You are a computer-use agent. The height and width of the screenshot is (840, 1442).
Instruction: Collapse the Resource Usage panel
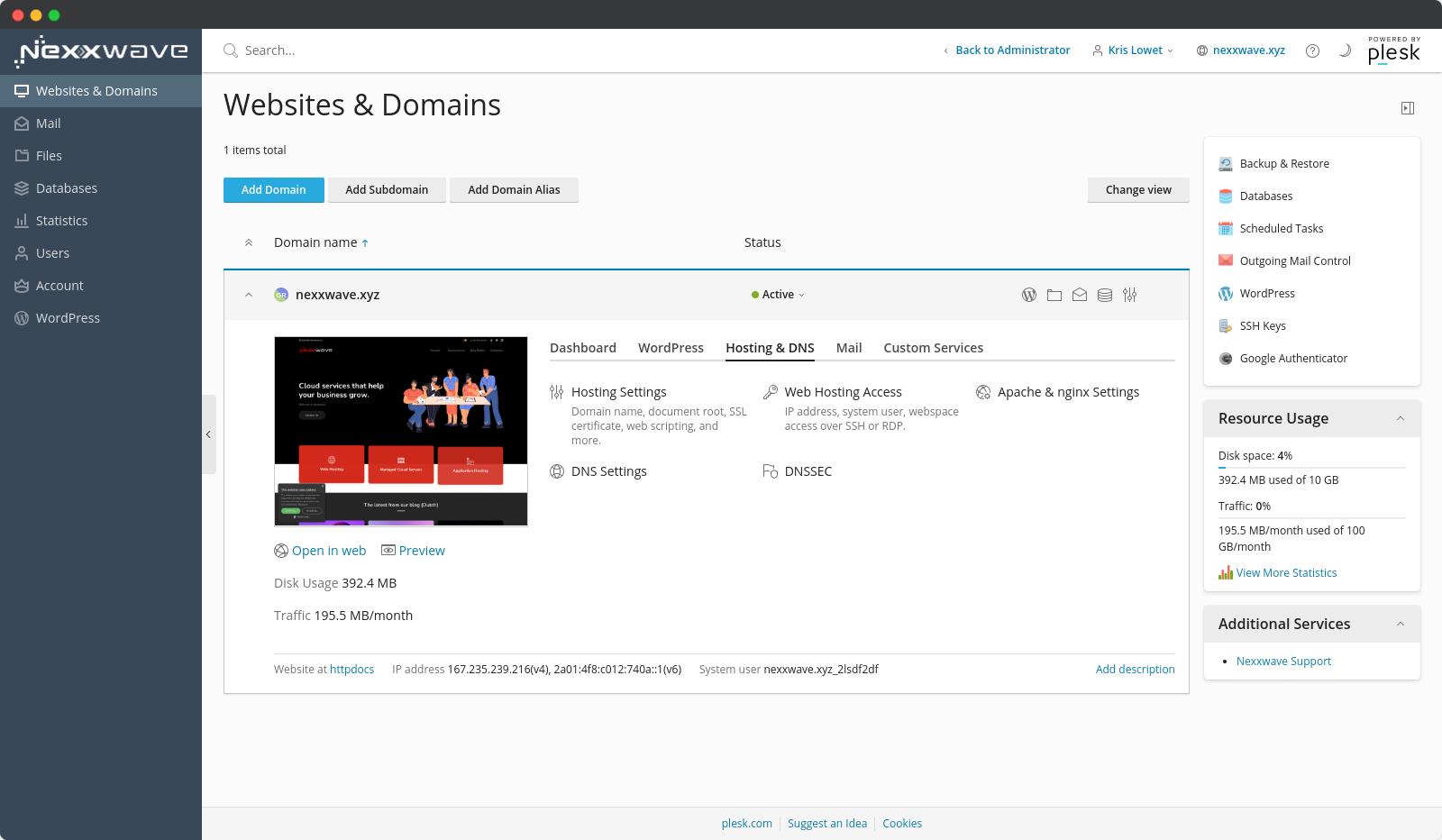click(x=1401, y=418)
